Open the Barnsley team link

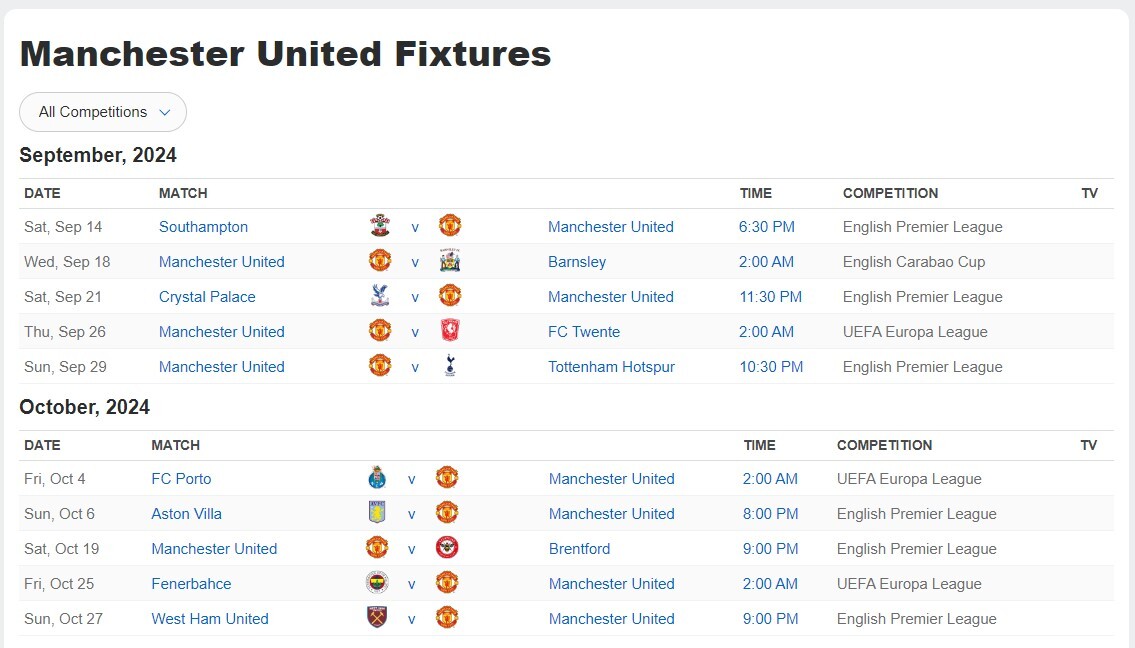pos(577,262)
